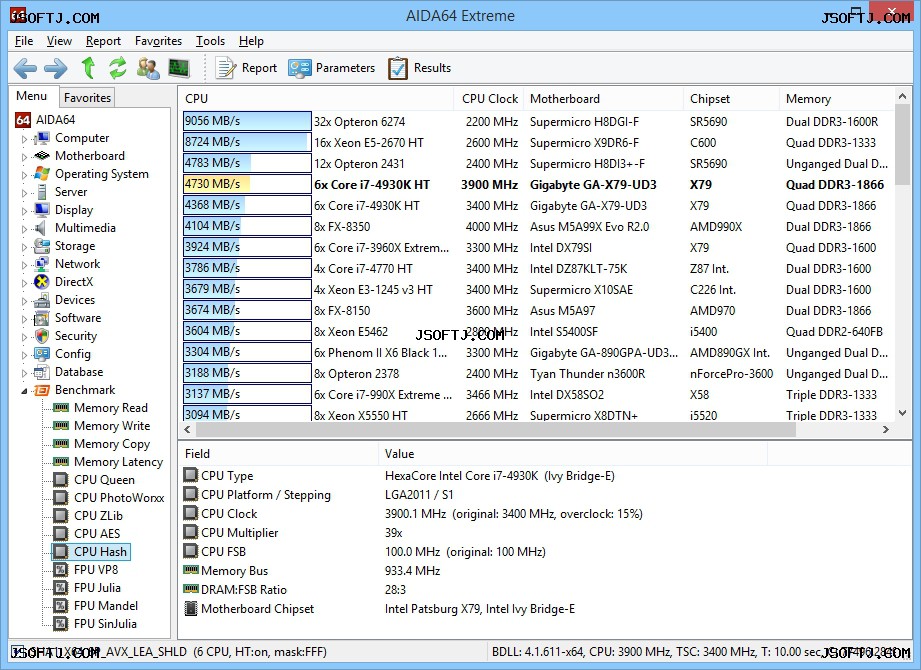Select the CPU PhotoWorxx benchmark
The image size is (921, 670).
point(119,498)
